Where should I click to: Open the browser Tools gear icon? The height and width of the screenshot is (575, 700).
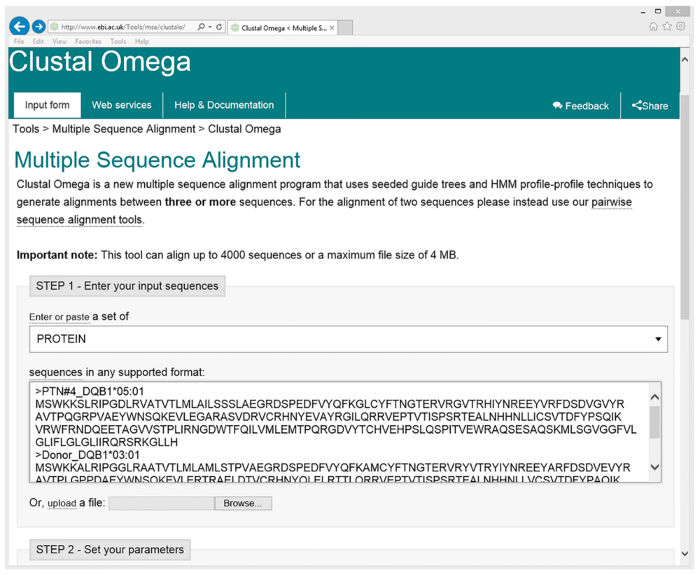681,27
